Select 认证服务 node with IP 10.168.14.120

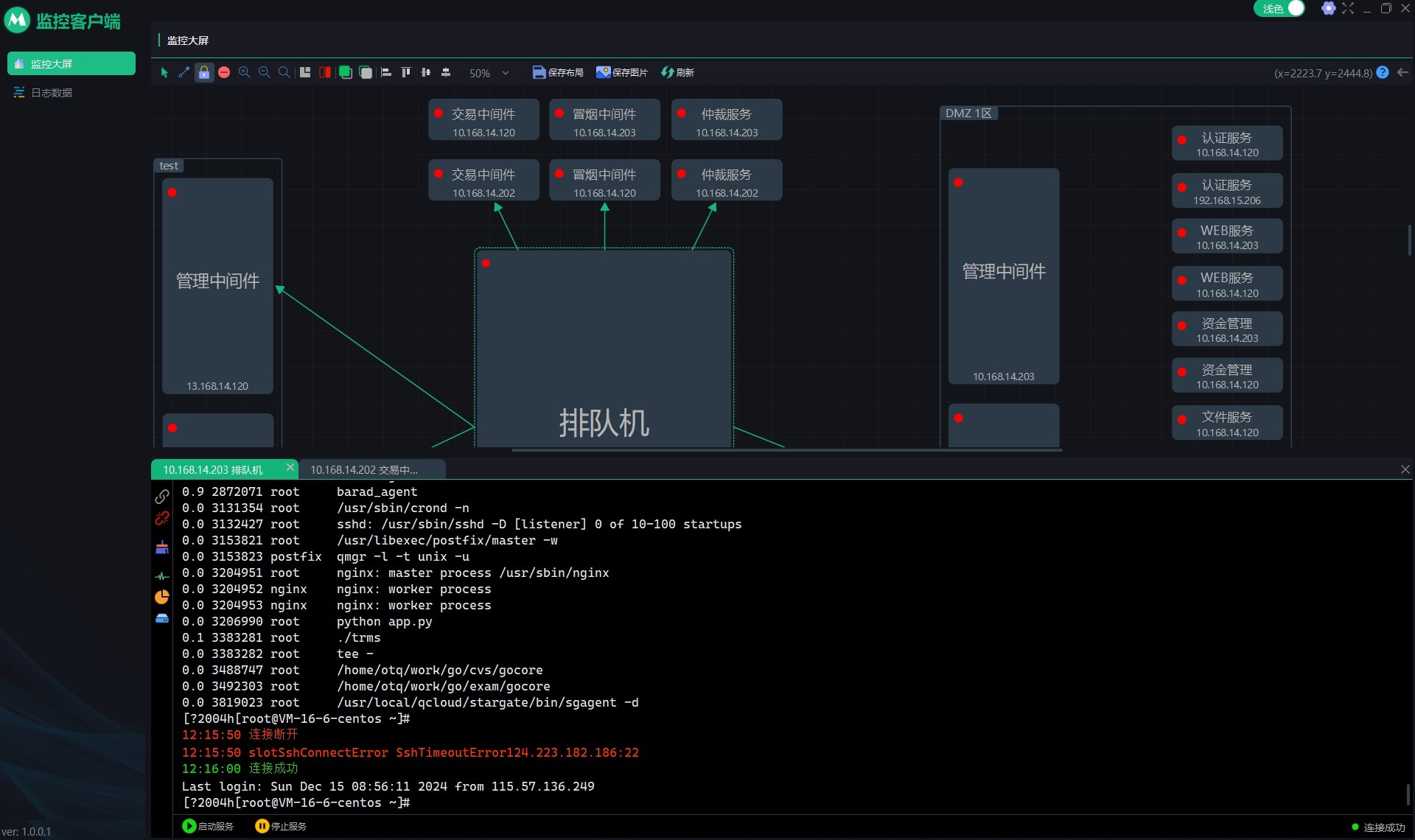click(1227, 144)
